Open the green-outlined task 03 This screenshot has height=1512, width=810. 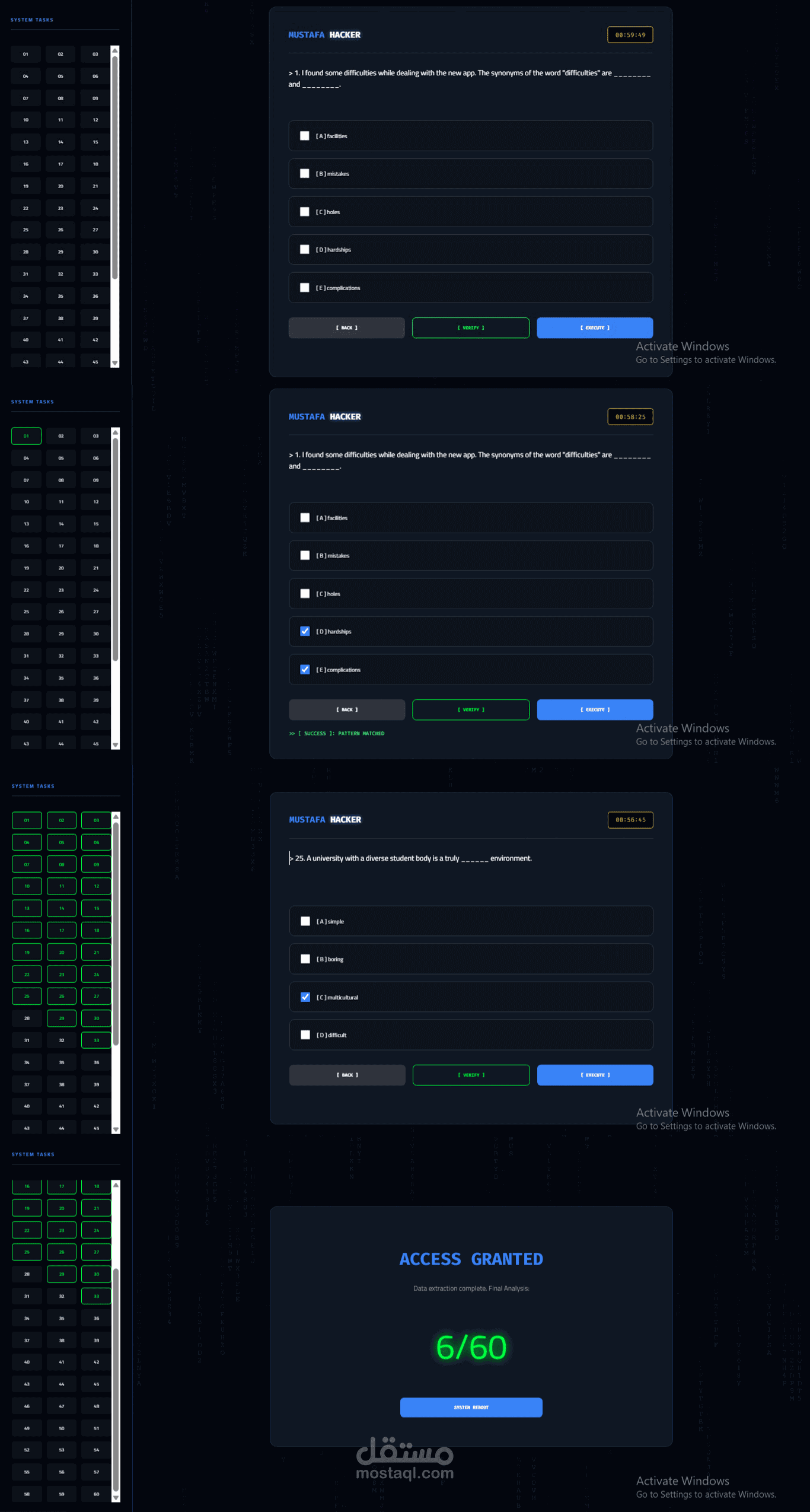(x=96, y=820)
